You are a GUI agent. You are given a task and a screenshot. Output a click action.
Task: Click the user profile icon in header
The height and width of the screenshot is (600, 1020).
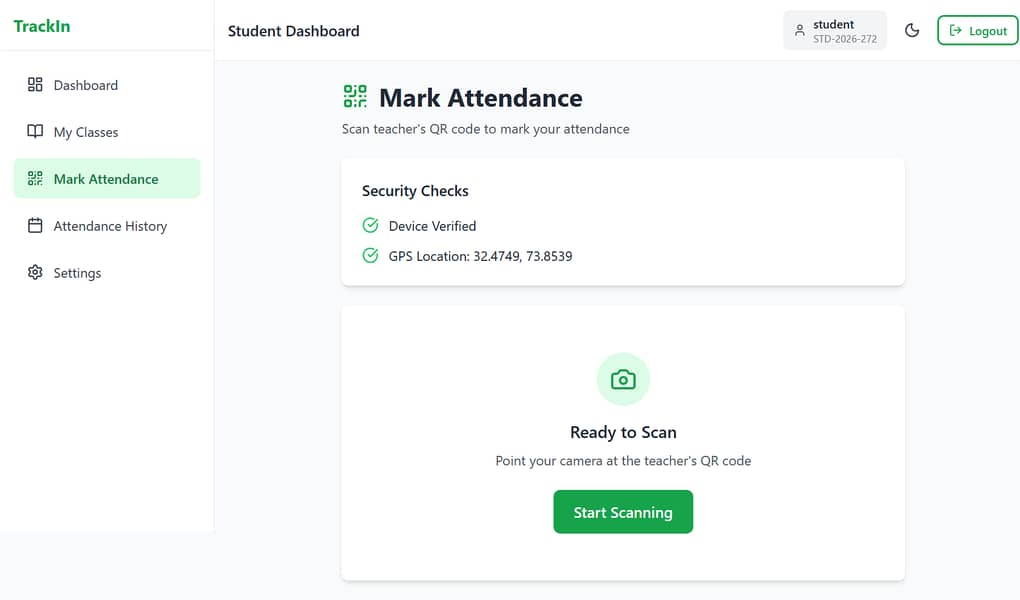coord(799,31)
